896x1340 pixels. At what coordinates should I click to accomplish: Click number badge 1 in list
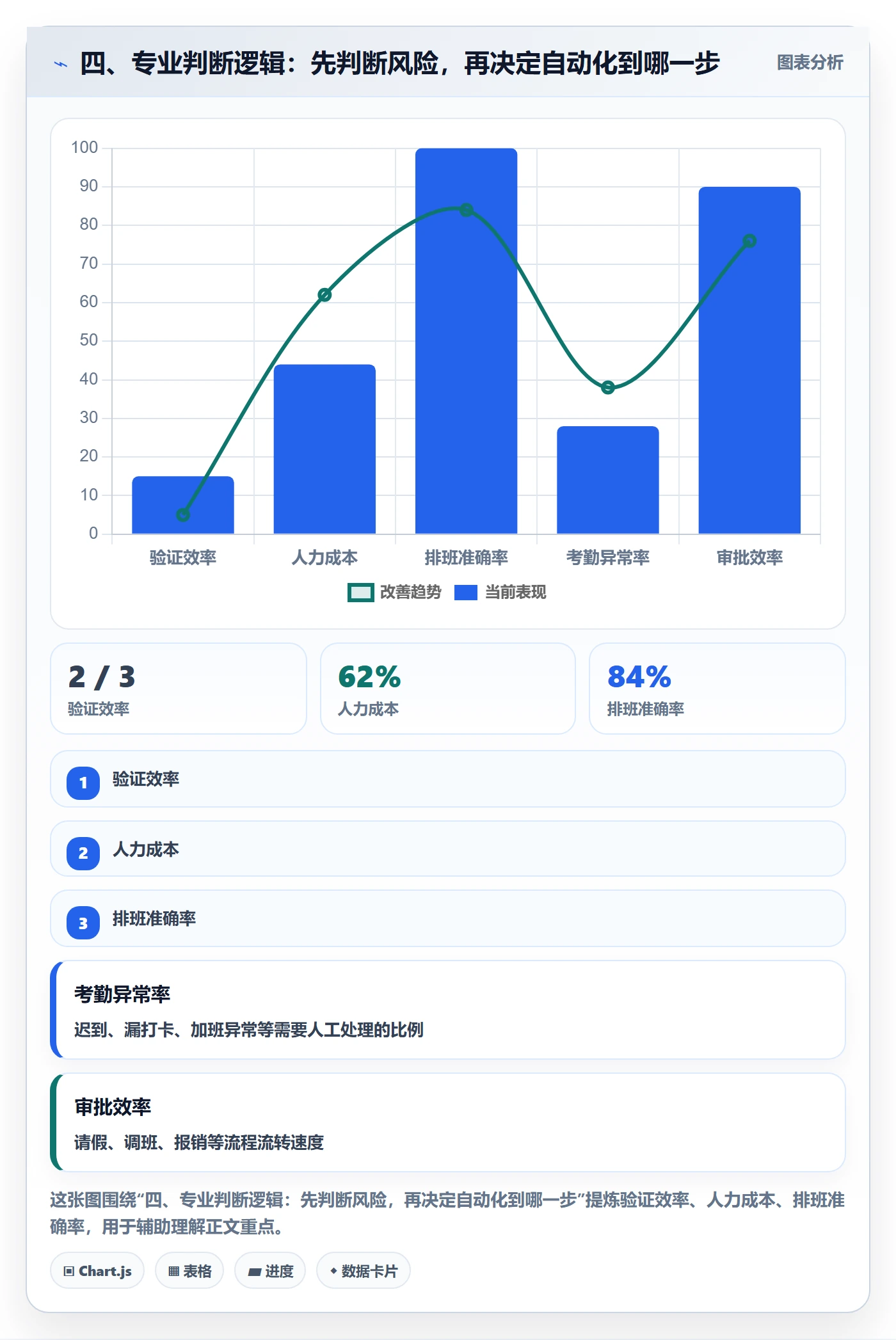tap(83, 783)
